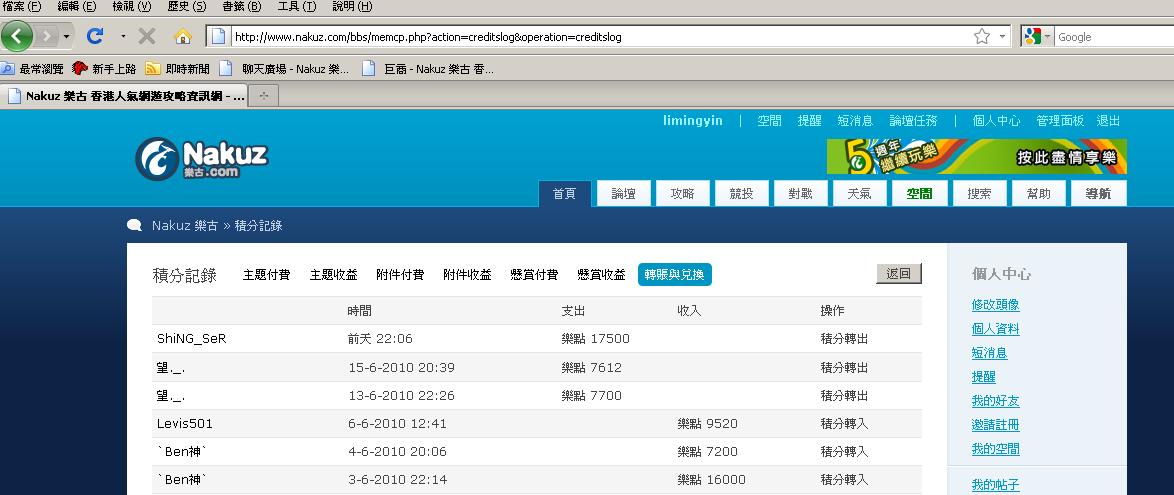Expand the address bar URL dropdown arrow
The width and height of the screenshot is (1174, 495).
(x=1003, y=37)
